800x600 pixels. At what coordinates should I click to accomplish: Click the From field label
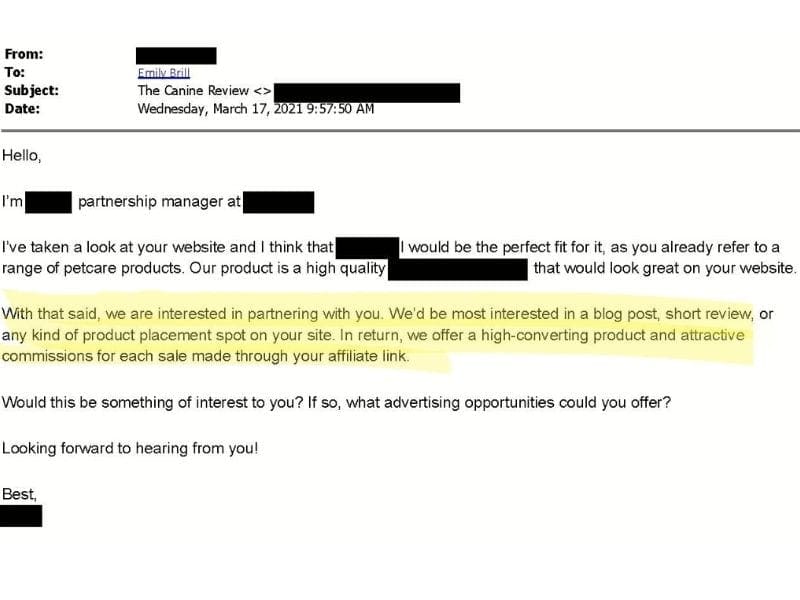24,54
